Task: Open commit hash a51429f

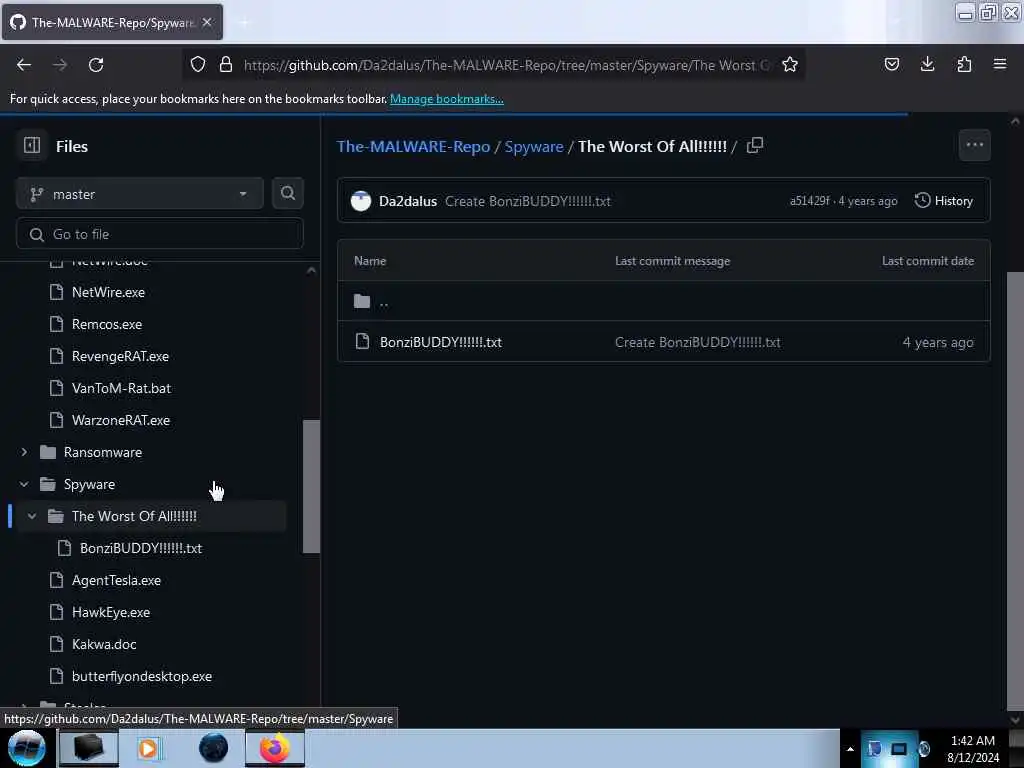Action: 809,201
